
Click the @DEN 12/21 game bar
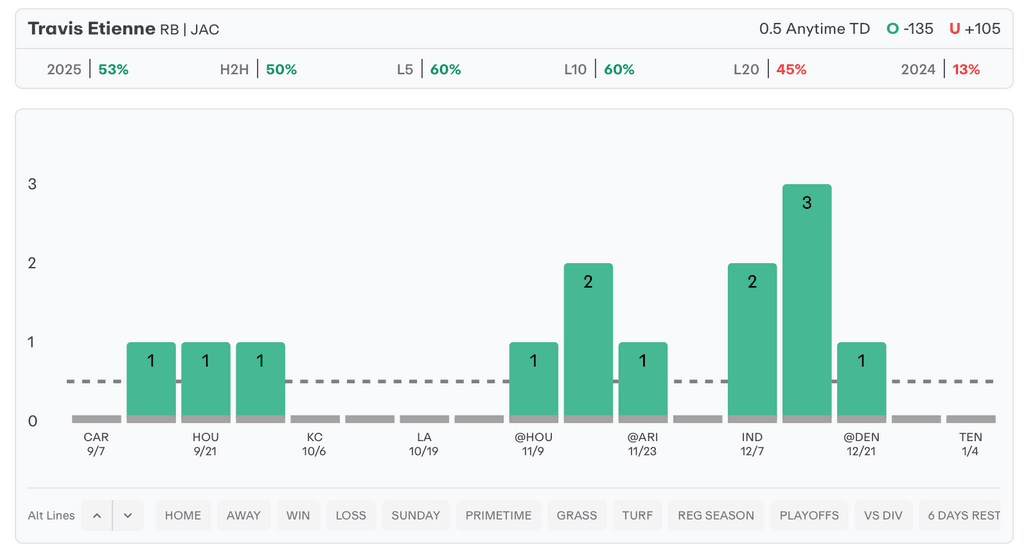(861, 380)
